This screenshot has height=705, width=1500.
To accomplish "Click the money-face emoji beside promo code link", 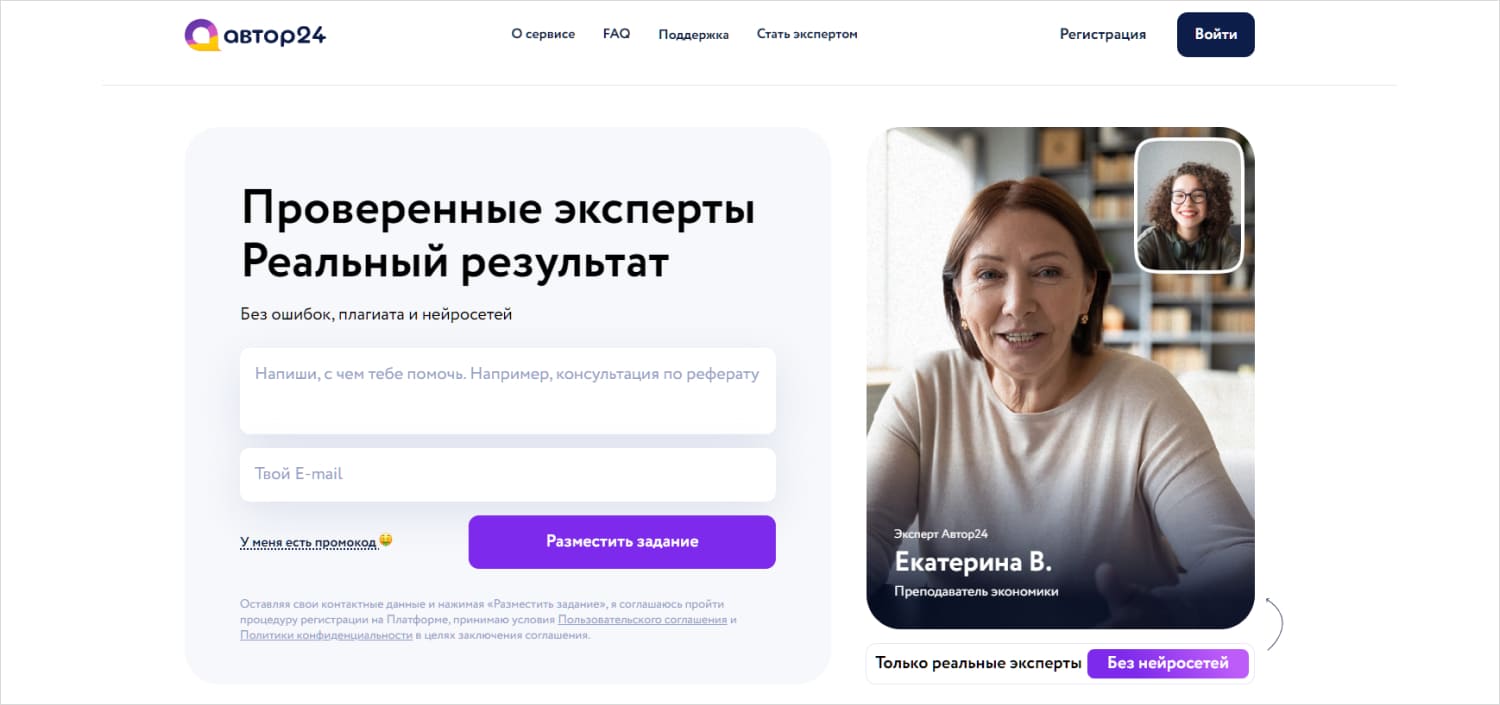I will click(x=386, y=541).
